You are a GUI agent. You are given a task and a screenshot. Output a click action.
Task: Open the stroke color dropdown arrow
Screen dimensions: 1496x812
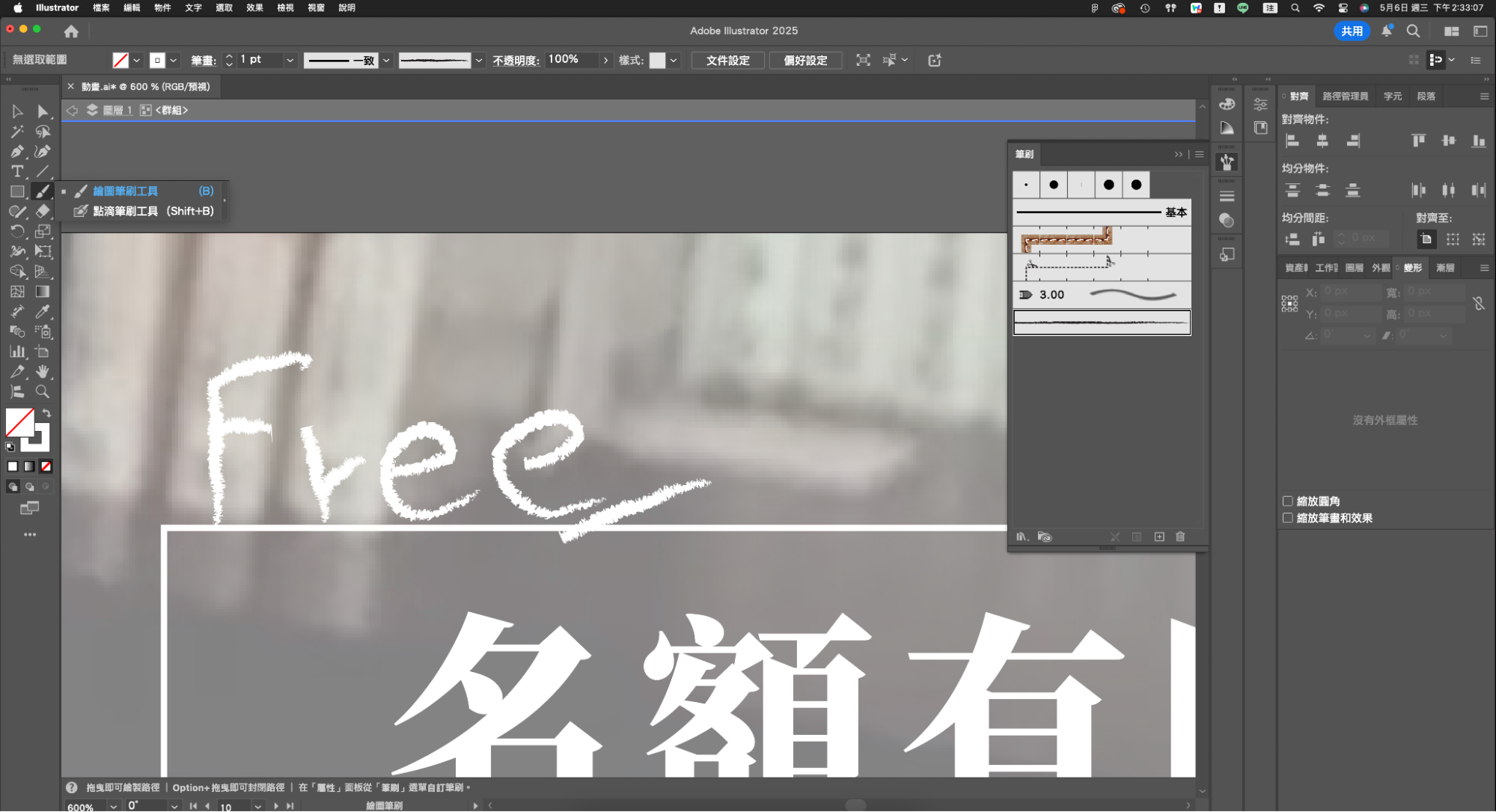[x=174, y=61]
